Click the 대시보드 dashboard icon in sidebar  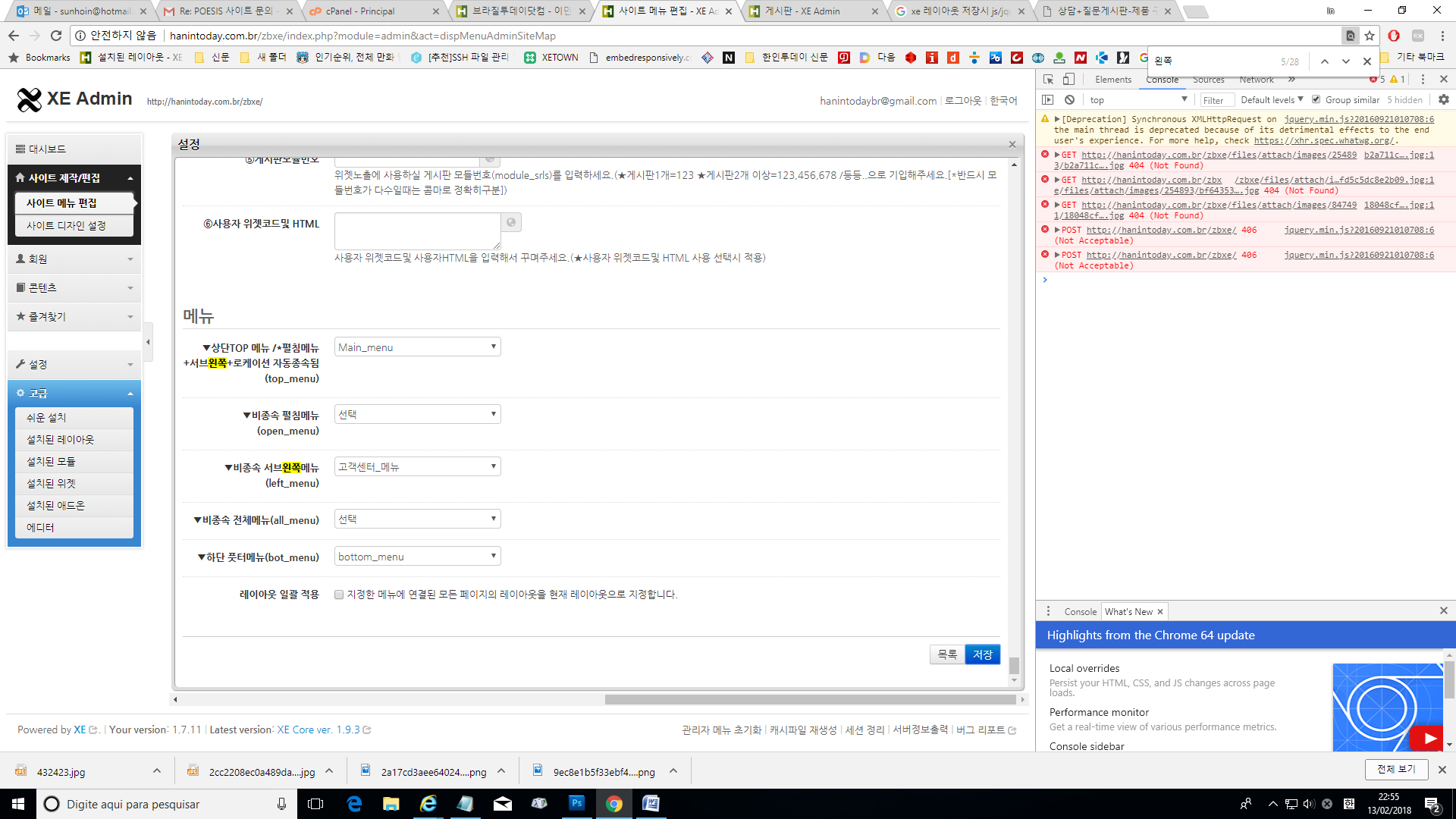pyautogui.click(x=20, y=148)
